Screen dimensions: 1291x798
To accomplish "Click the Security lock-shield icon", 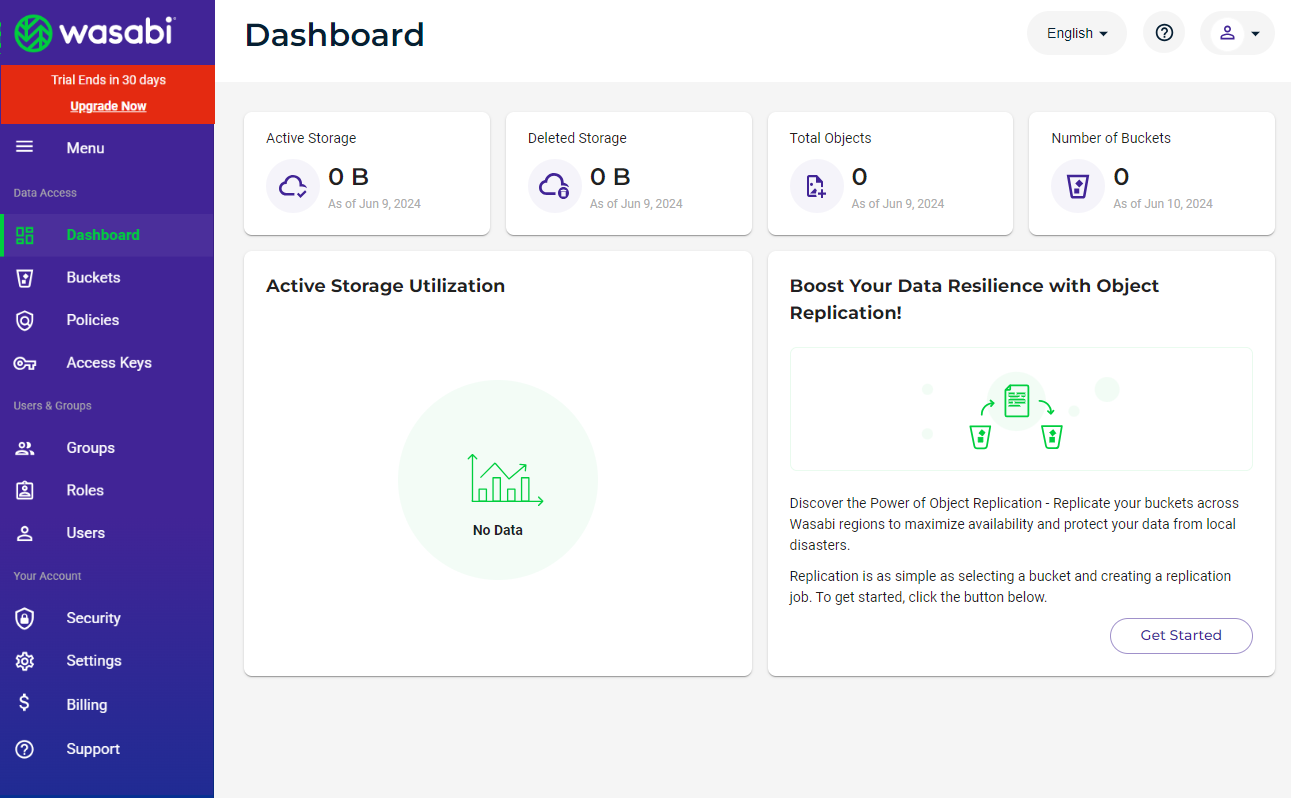I will 25,618.
